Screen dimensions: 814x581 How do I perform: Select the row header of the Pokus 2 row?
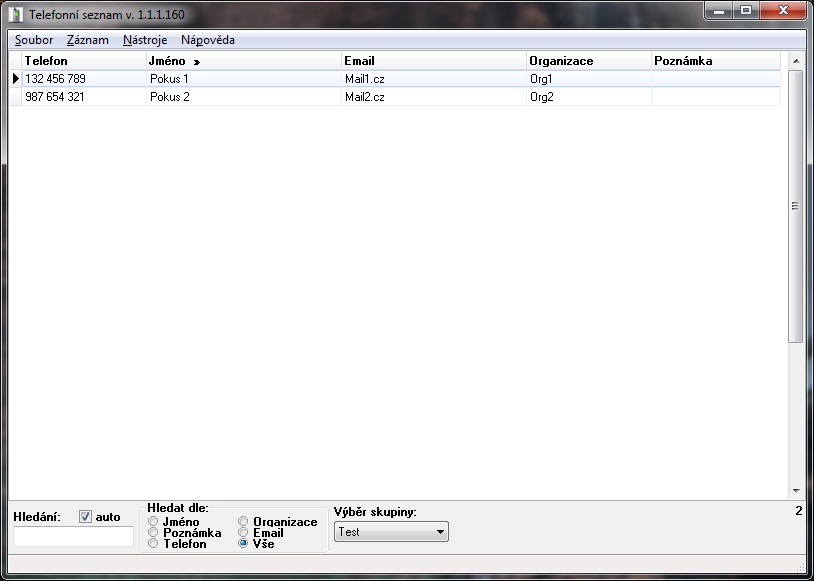(x=16, y=97)
